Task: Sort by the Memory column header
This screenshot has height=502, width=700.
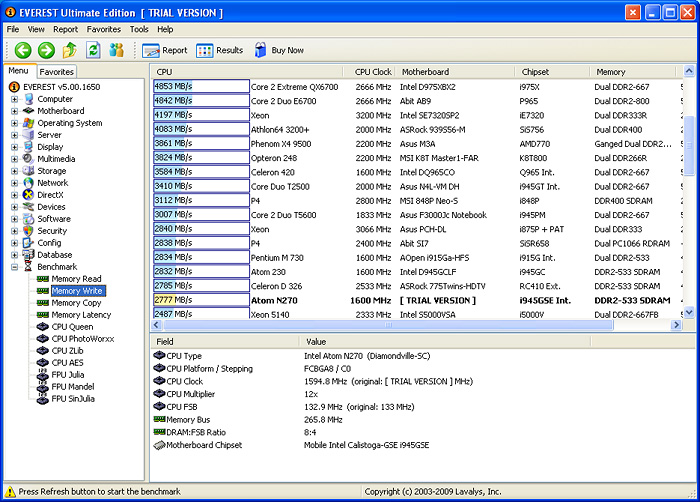Action: point(633,72)
